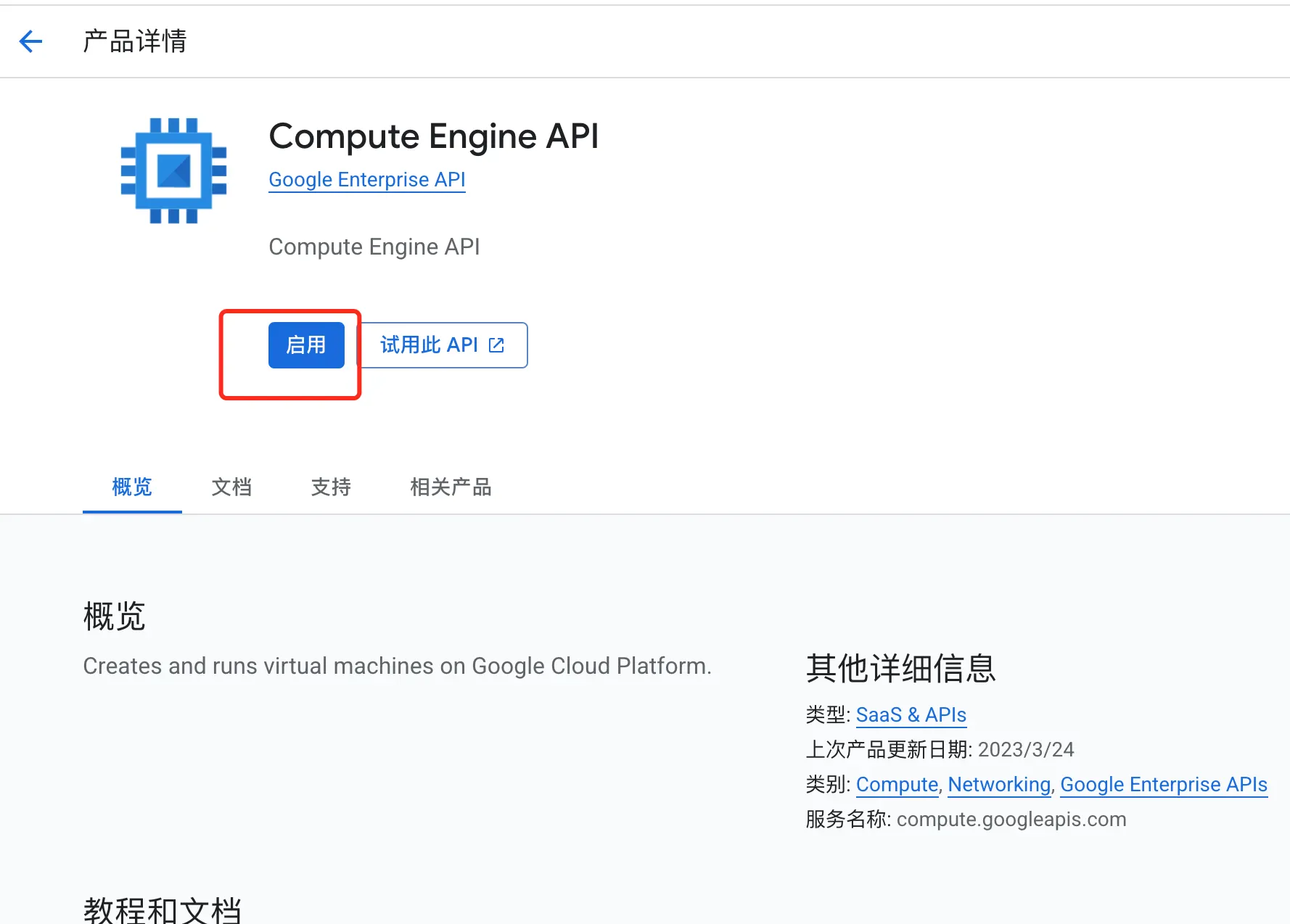Screen dimensions: 1290x924
Task: Click the Compute Engine API heading
Action: tap(433, 136)
